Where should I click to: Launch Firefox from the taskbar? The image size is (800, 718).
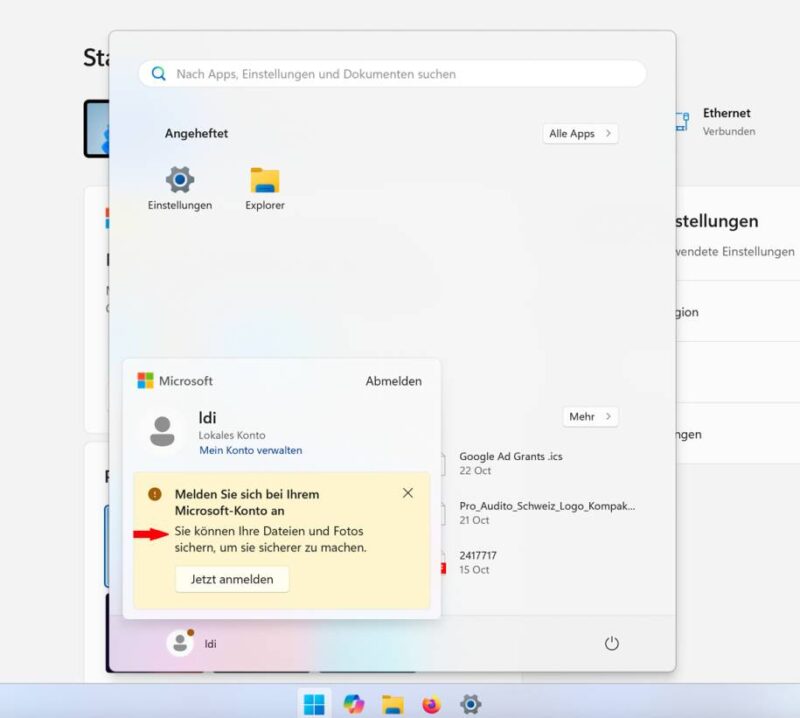pyautogui.click(x=431, y=704)
